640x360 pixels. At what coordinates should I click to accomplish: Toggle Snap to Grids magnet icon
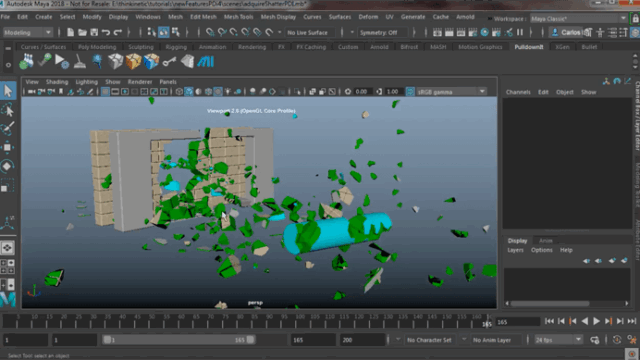(210, 32)
